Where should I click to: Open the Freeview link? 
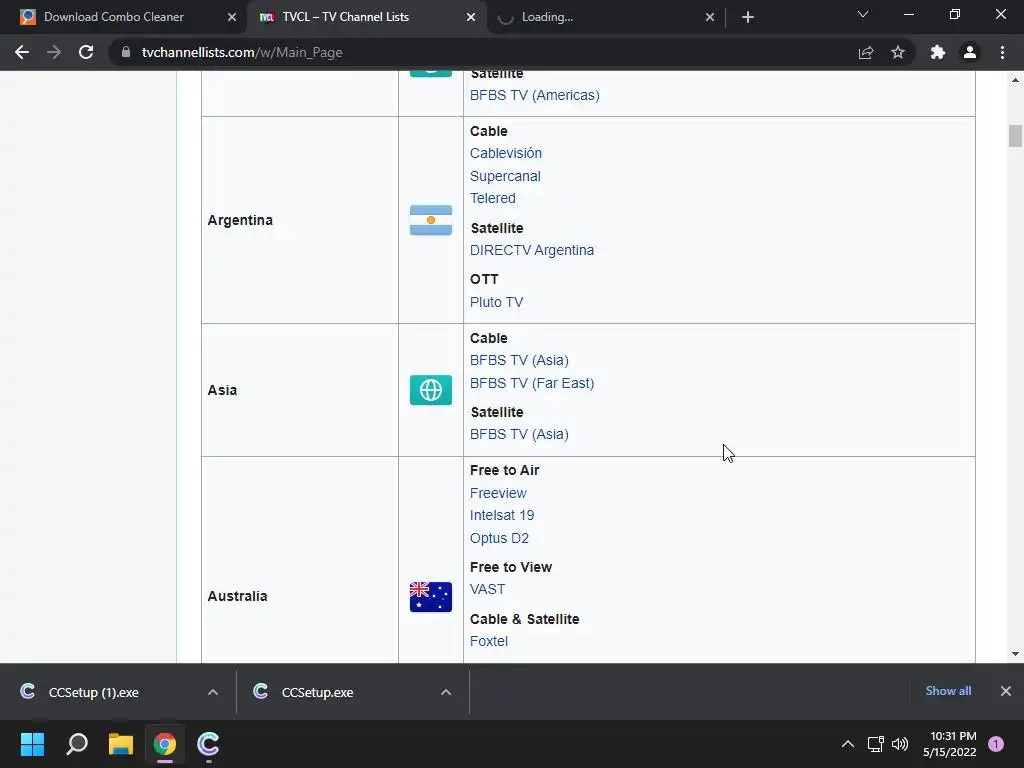pyautogui.click(x=498, y=493)
